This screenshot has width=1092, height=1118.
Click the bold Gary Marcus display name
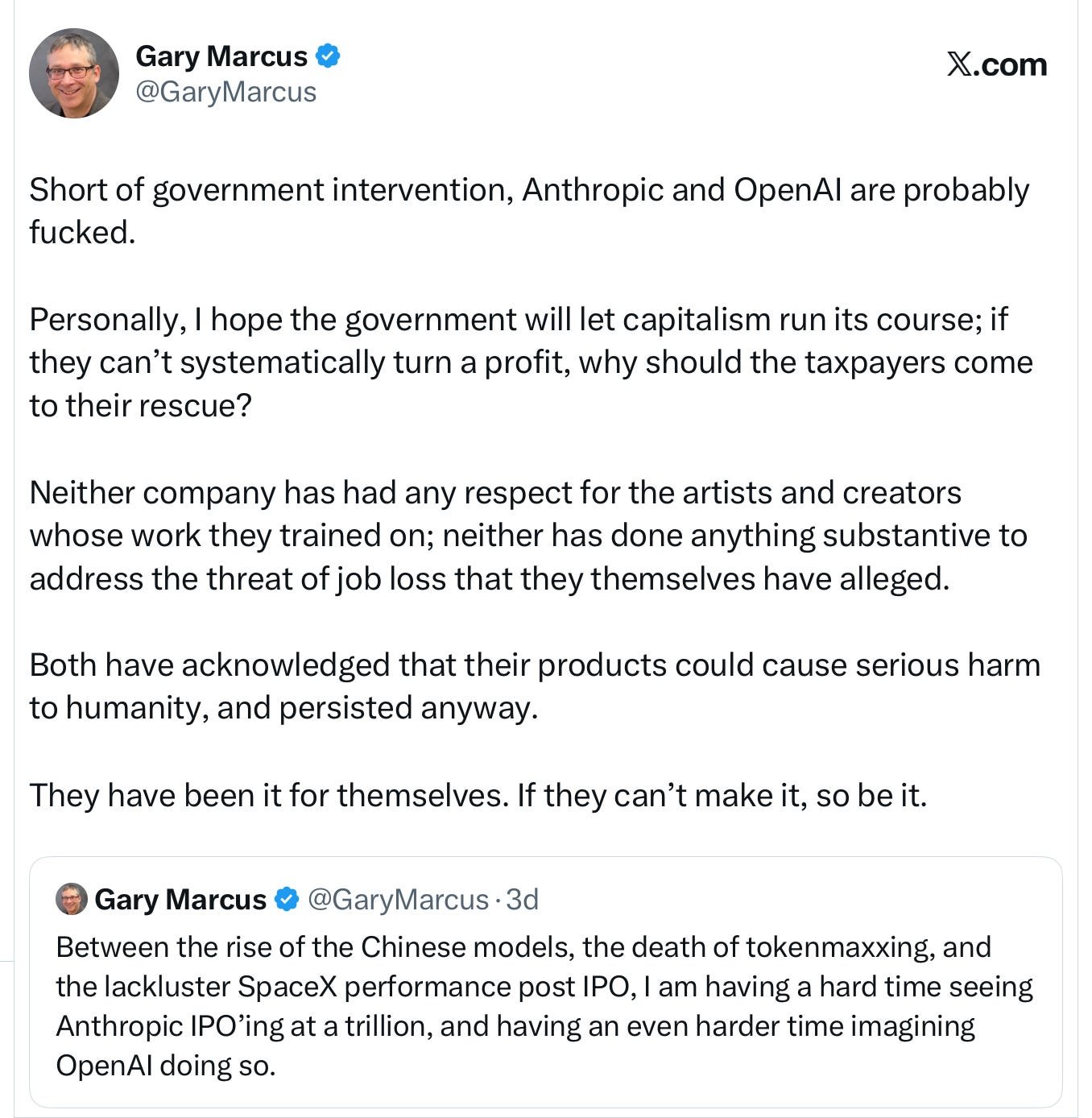click(221, 56)
